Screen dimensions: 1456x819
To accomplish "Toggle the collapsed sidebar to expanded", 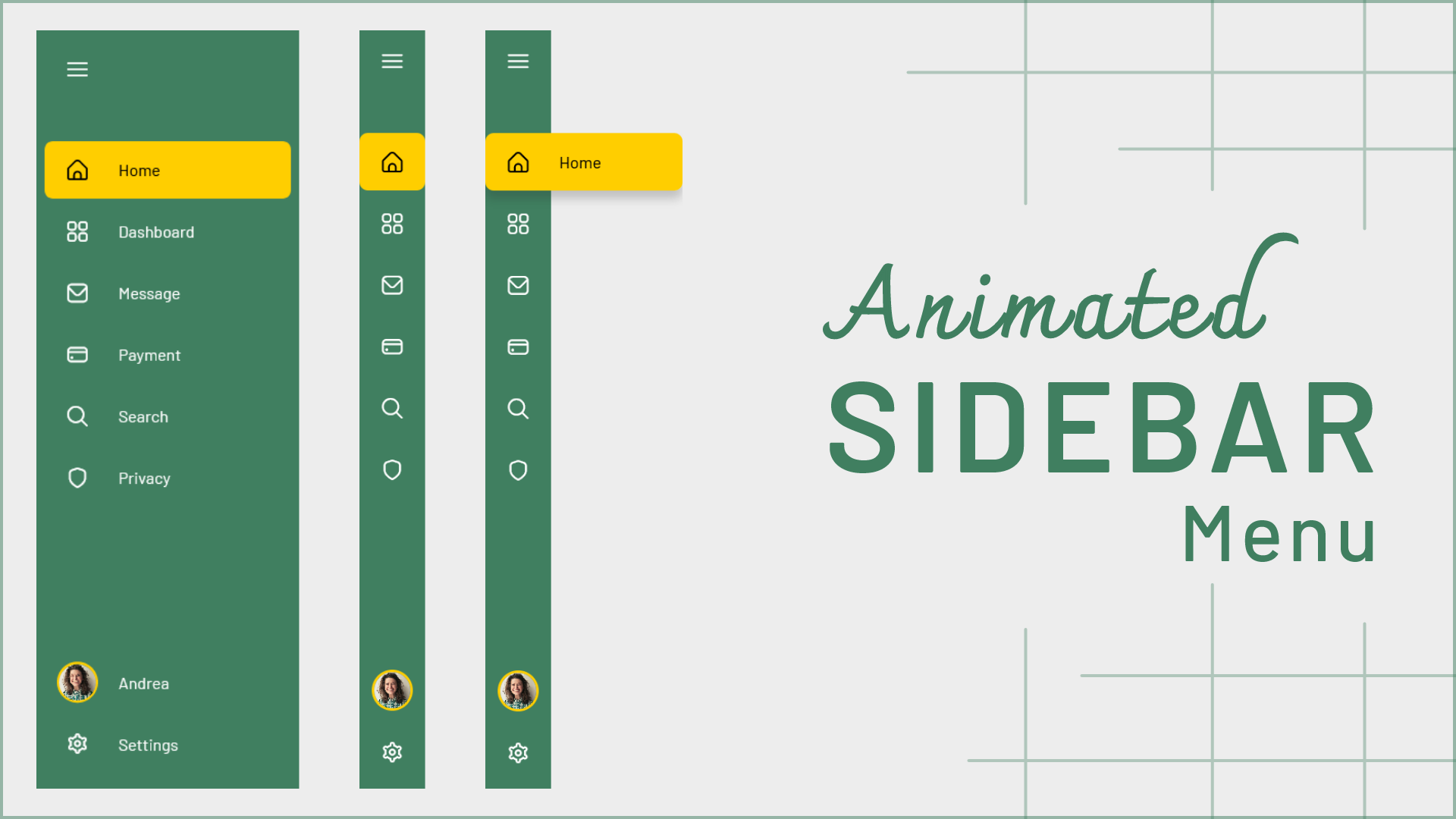I will coord(391,61).
